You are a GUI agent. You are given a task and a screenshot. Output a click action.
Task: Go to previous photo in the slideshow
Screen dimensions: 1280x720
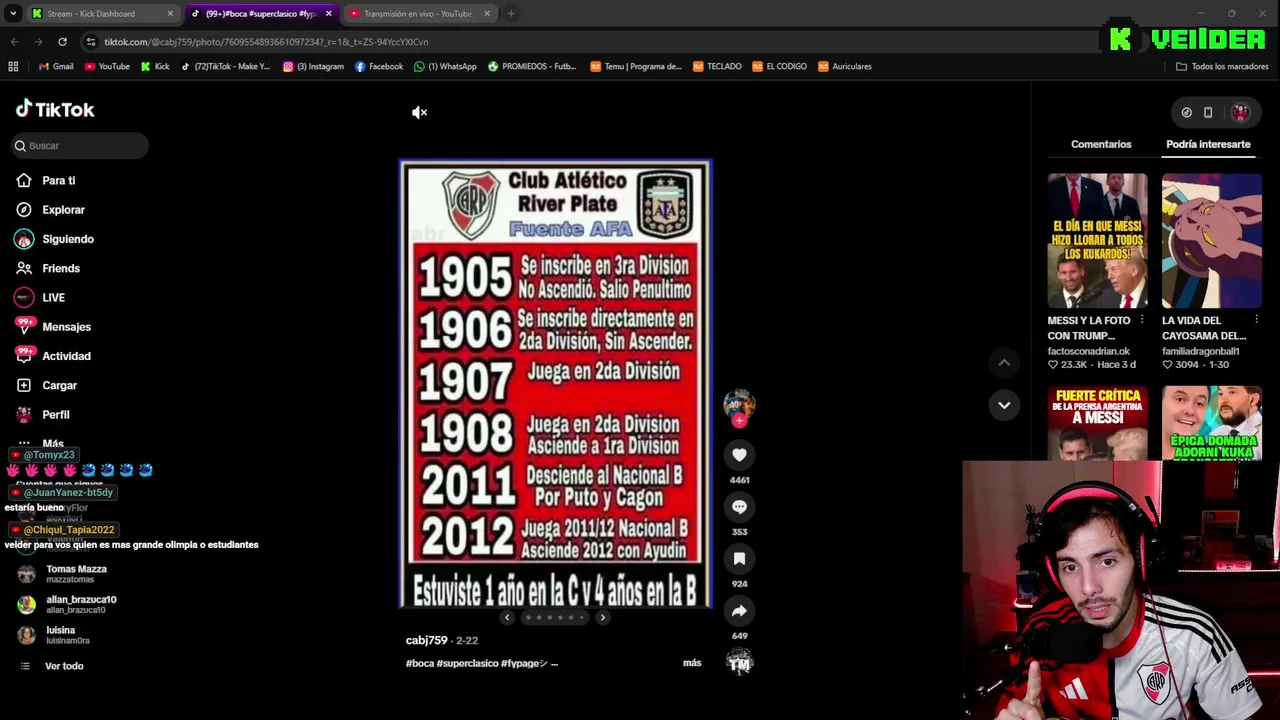coord(507,618)
